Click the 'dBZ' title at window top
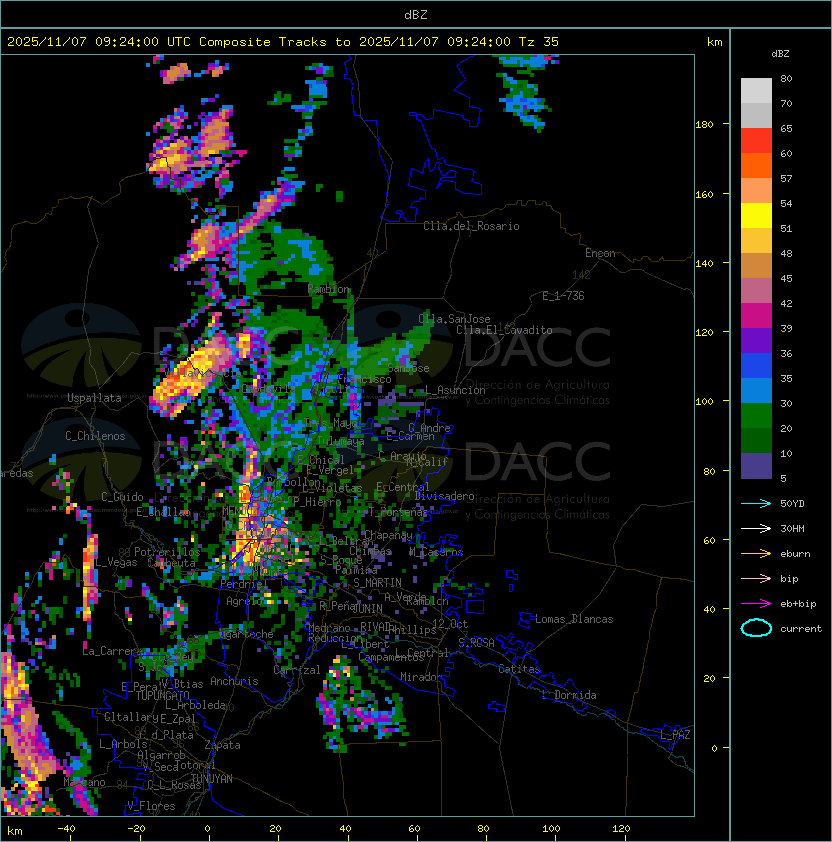The width and height of the screenshot is (832, 842). pyautogui.click(x=416, y=15)
